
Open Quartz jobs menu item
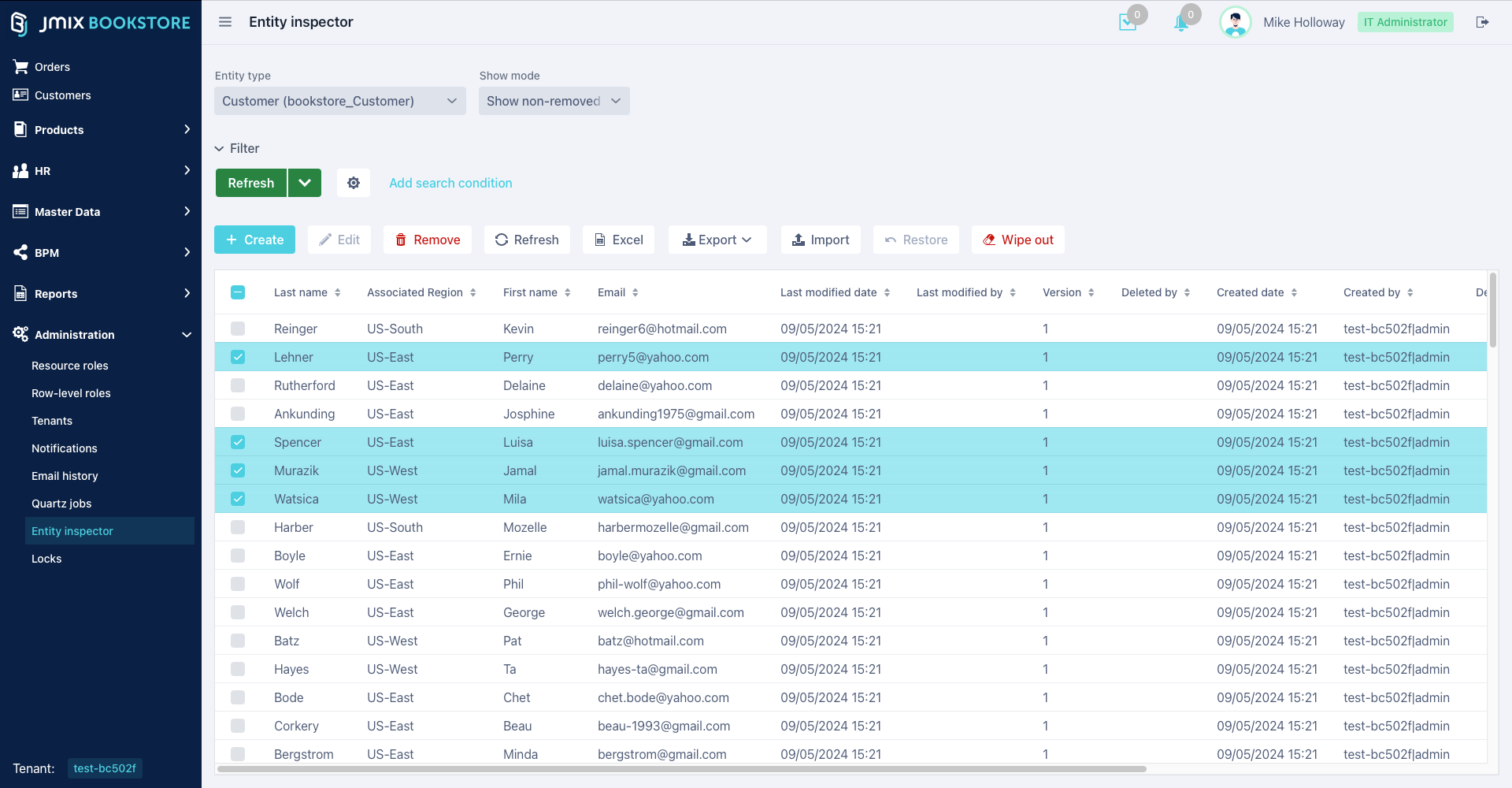click(61, 504)
